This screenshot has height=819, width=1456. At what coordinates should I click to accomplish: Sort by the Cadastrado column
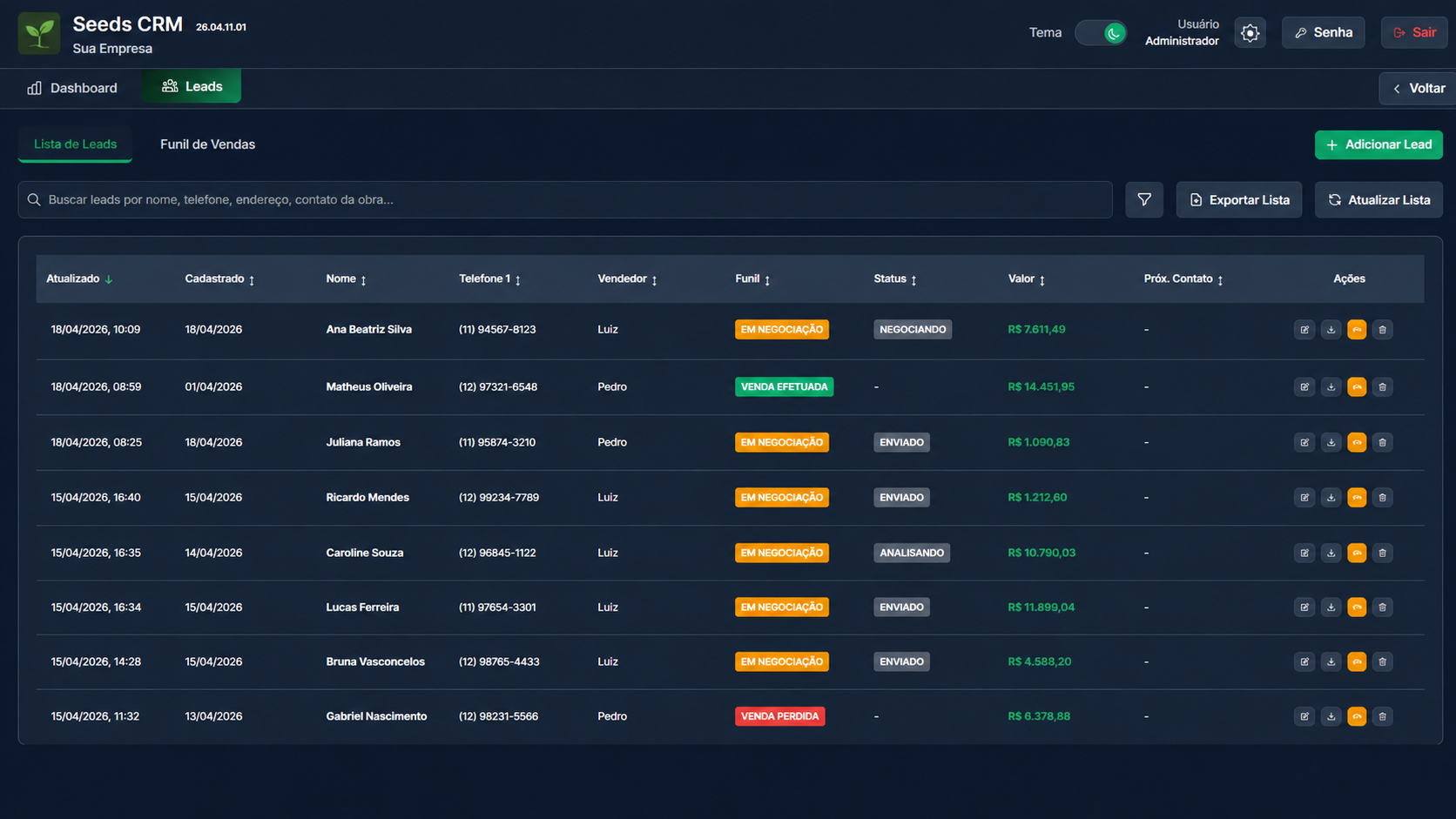[219, 279]
